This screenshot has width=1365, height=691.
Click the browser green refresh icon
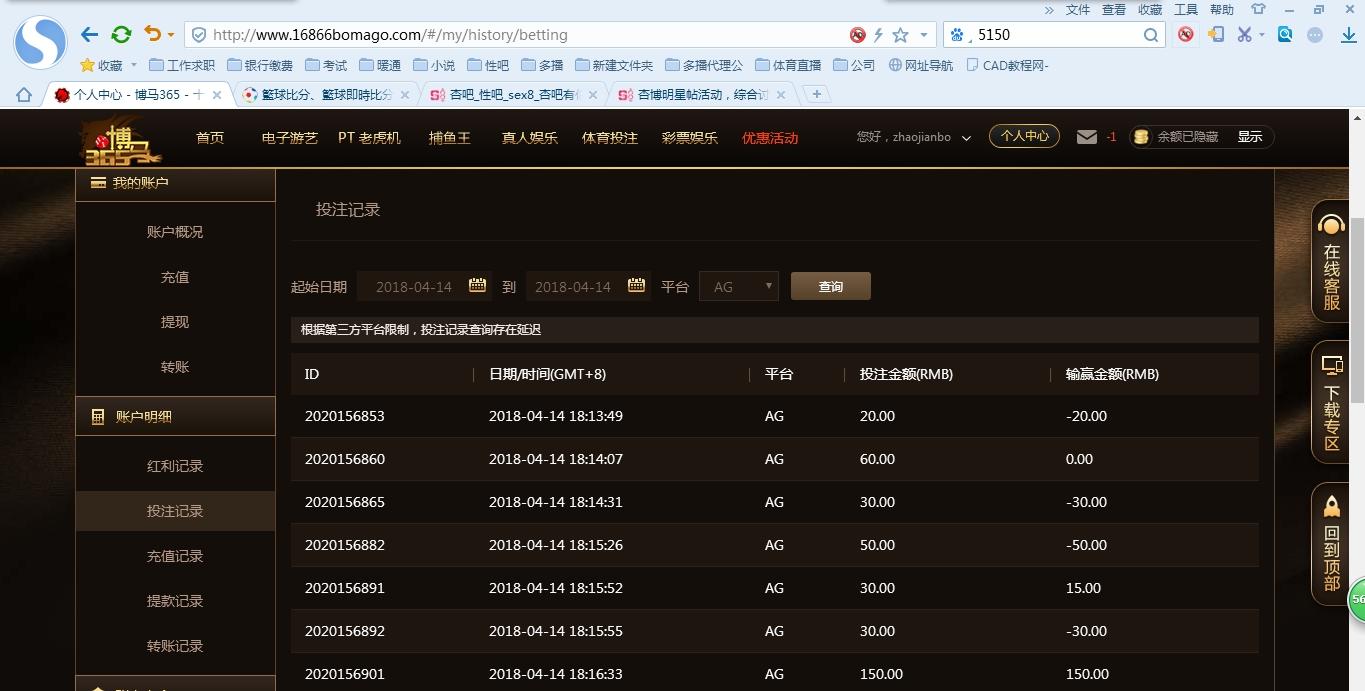point(121,35)
